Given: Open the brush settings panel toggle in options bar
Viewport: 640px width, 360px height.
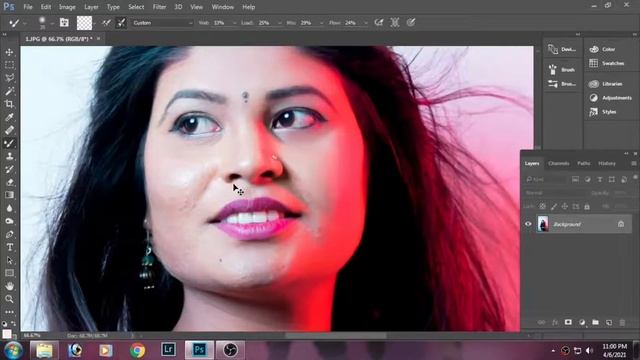Looking at the screenshot, I should pyautogui.click(x=64, y=22).
